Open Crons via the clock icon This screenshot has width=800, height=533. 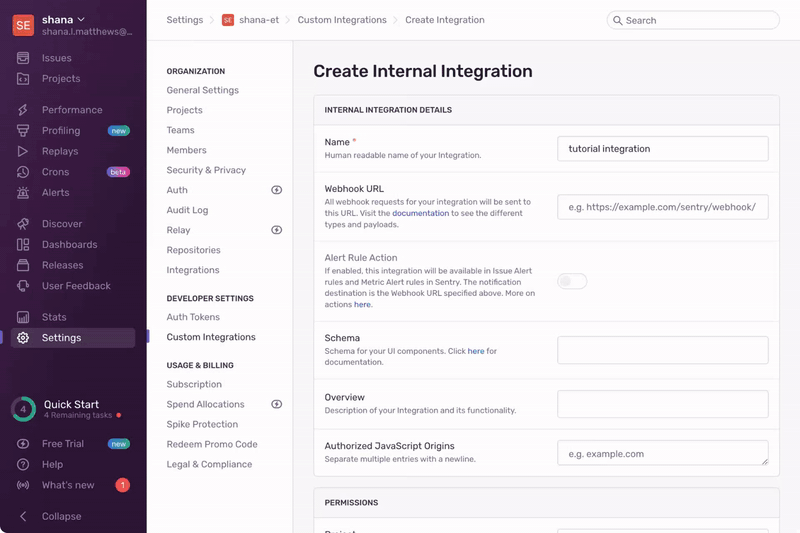[x=23, y=172]
